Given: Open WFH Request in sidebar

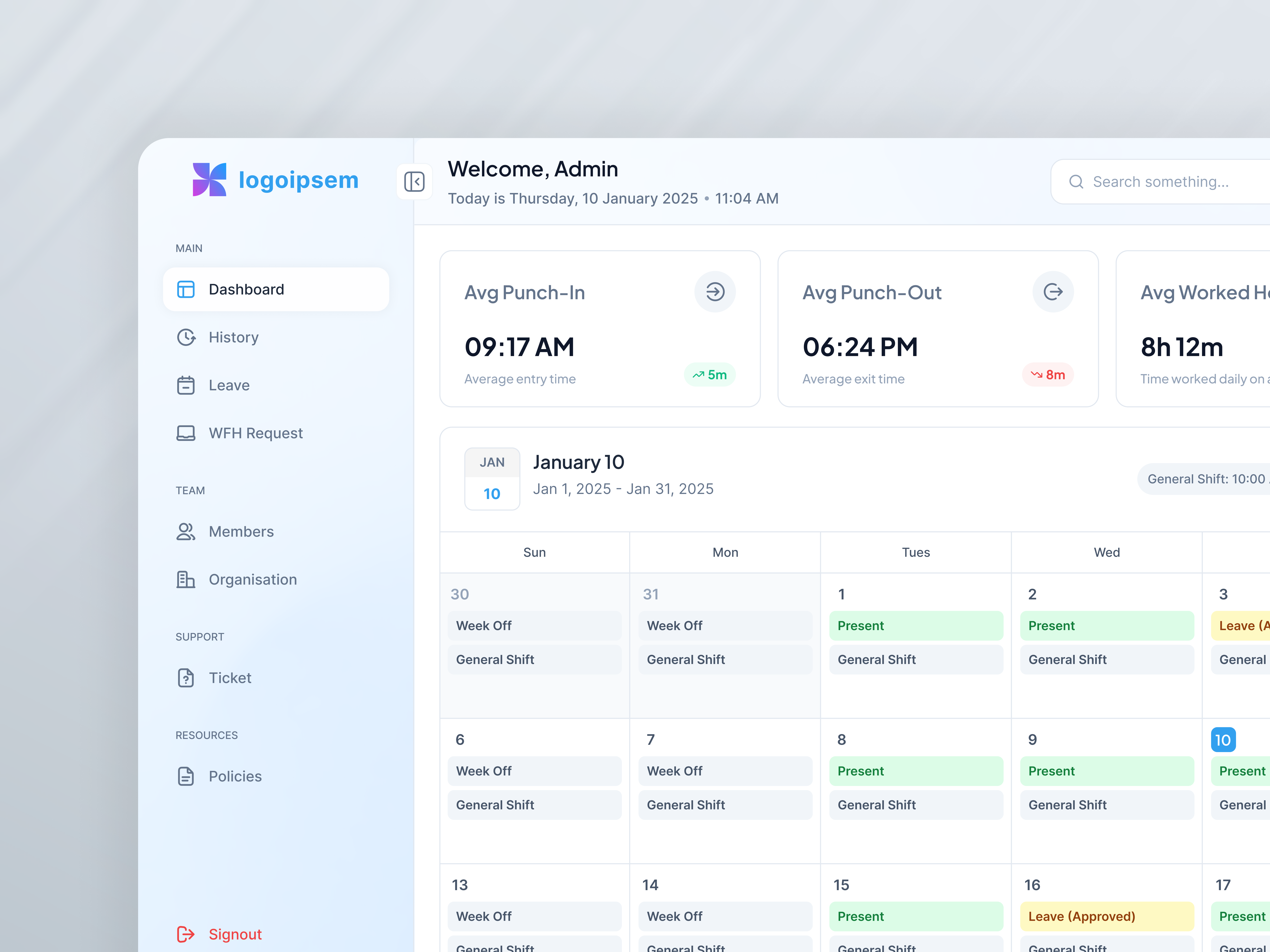Looking at the screenshot, I should (x=276, y=433).
